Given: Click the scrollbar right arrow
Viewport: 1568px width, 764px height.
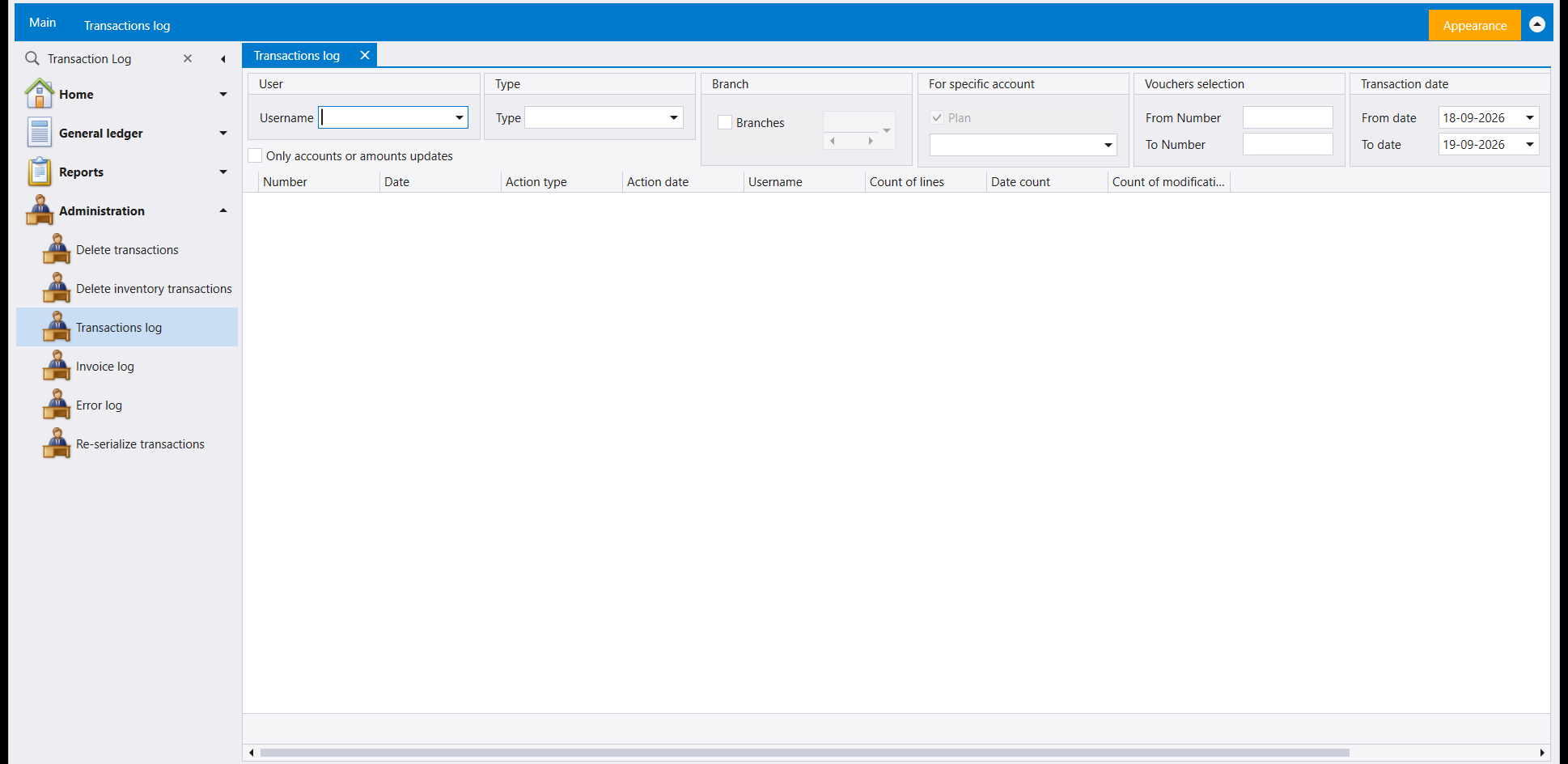Looking at the screenshot, I should click(1542, 753).
